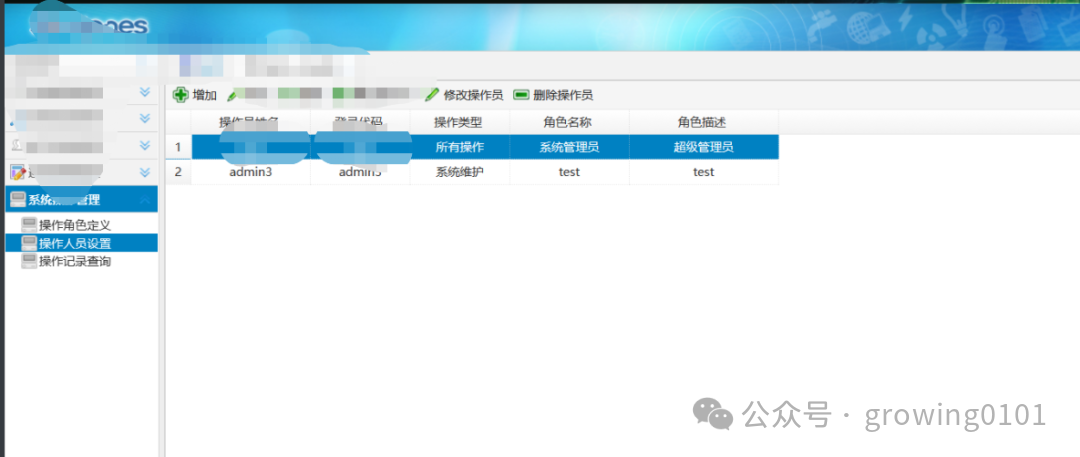Click test in the 角色描述 column

point(703,172)
